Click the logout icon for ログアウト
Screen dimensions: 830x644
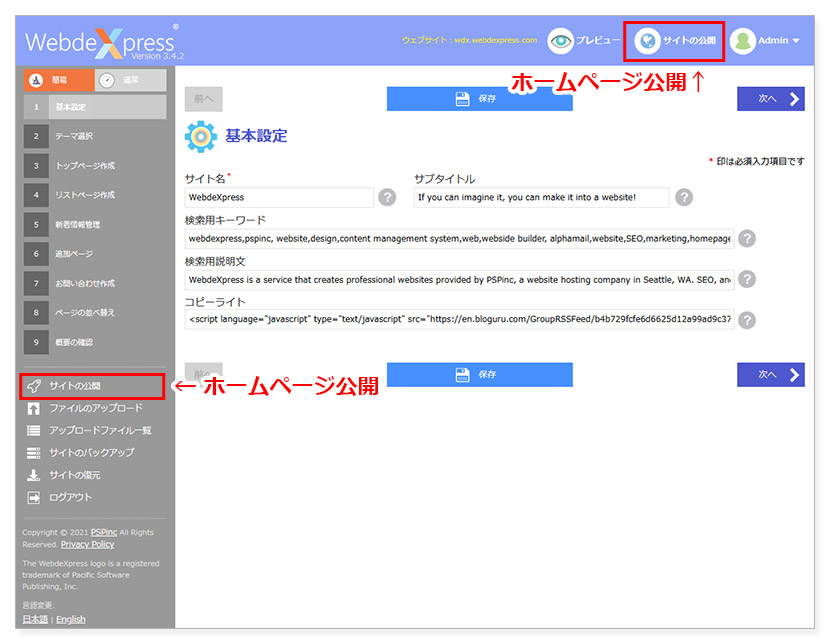click(34, 497)
